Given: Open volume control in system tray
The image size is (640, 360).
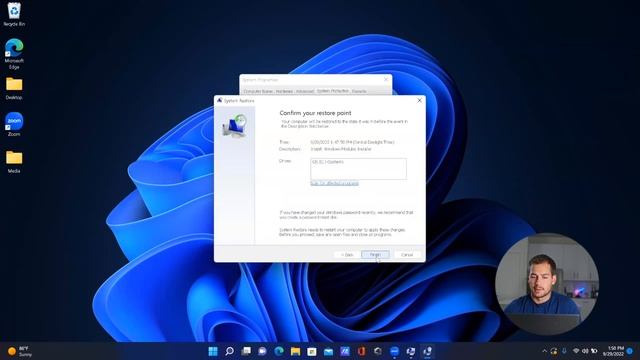Looking at the screenshot, I should click(585, 351).
